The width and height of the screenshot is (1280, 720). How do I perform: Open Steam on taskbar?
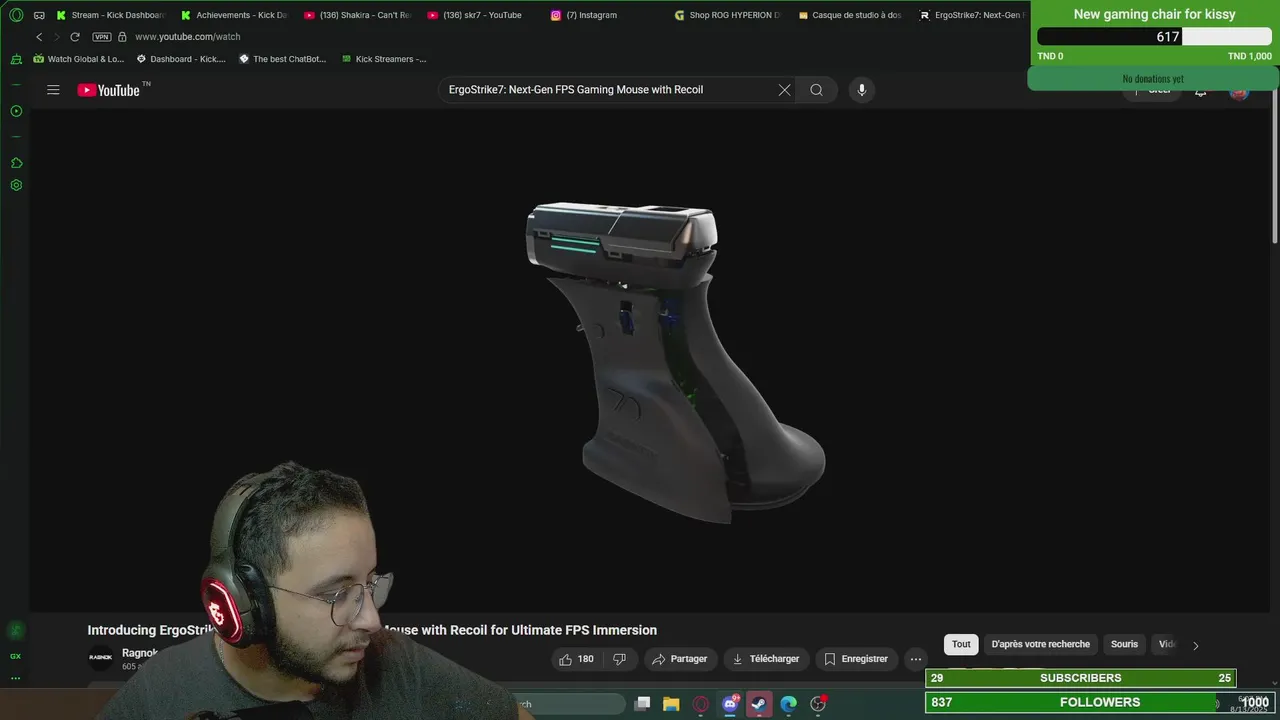click(x=759, y=704)
